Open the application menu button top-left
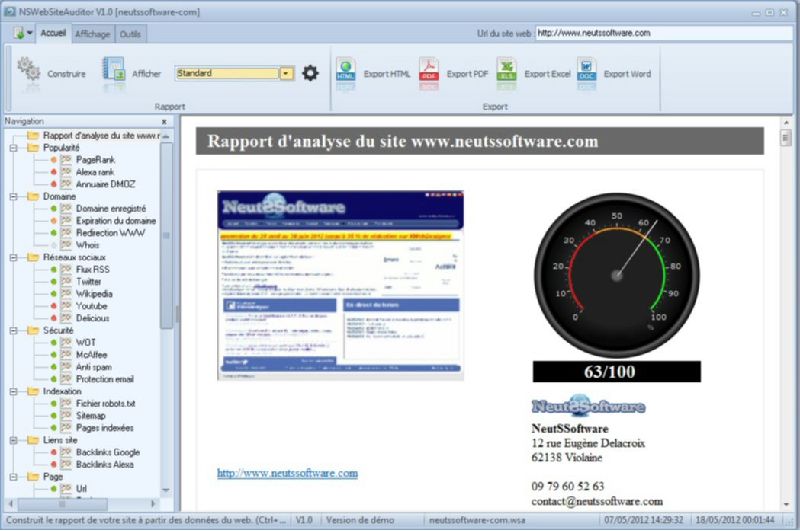Viewport: 800px width, 531px height. coord(22,33)
